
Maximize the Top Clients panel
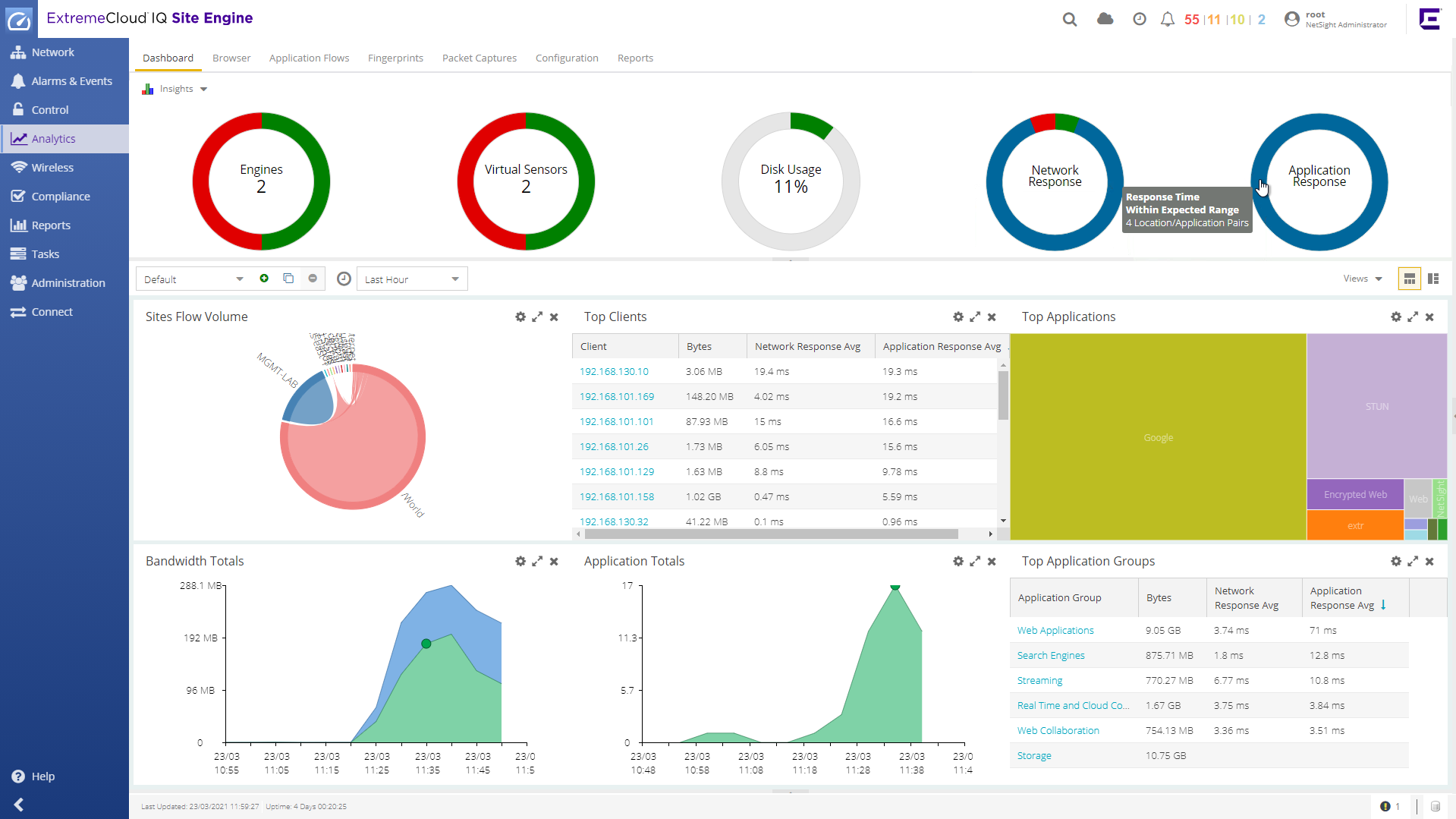[975, 317]
